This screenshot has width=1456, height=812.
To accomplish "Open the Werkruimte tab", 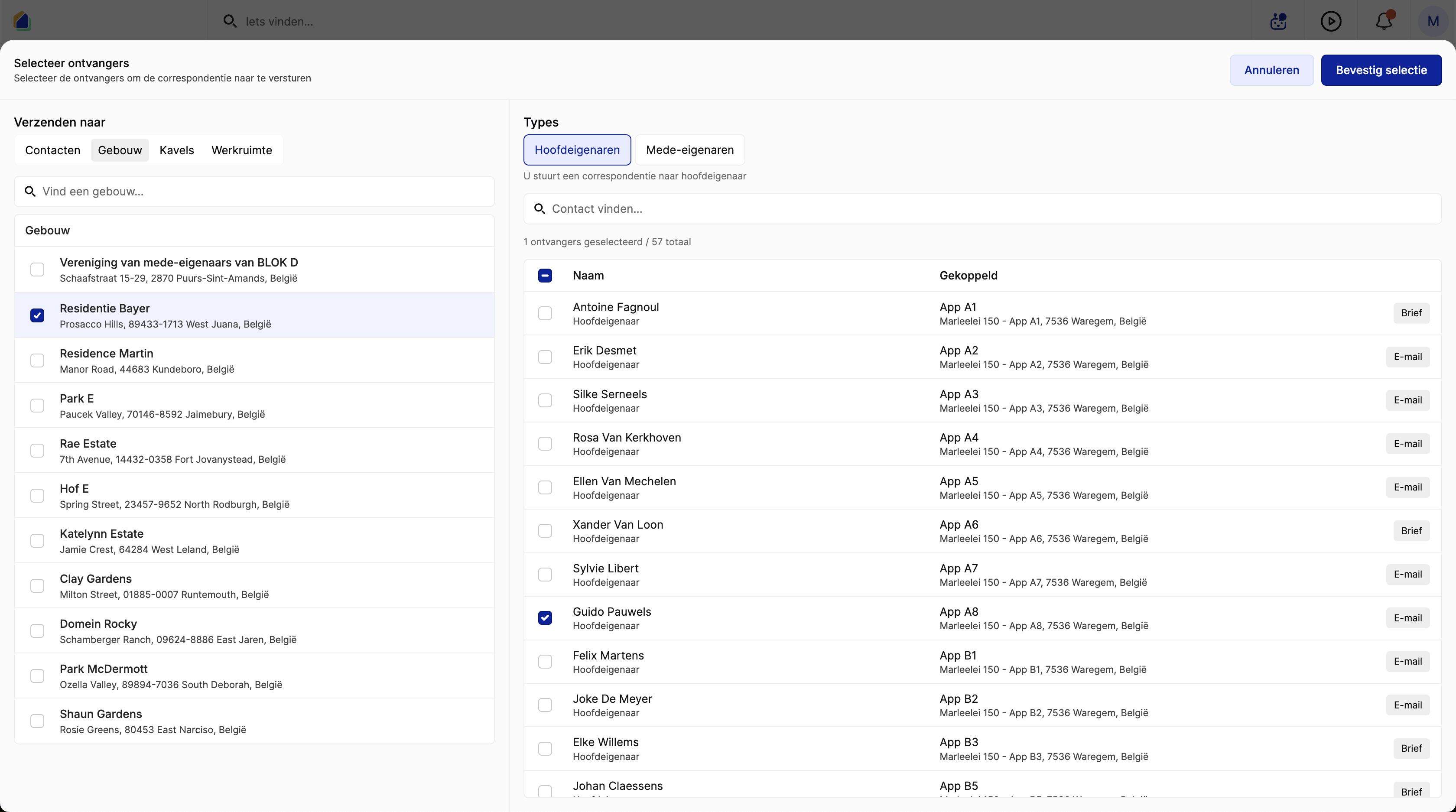I will tap(241, 150).
